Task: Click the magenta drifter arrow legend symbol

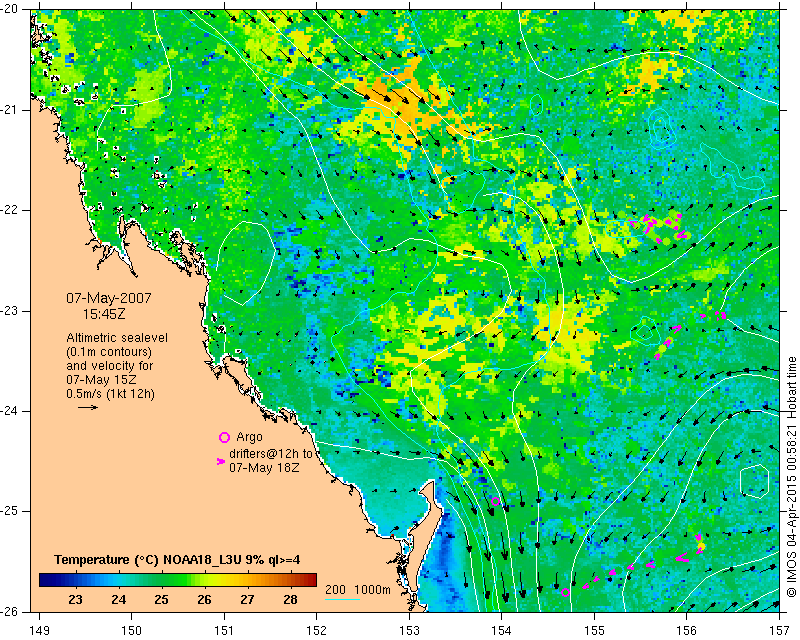Action: [220, 461]
